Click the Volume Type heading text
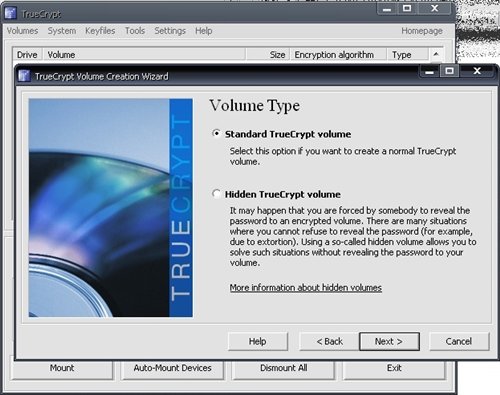 [x=255, y=106]
